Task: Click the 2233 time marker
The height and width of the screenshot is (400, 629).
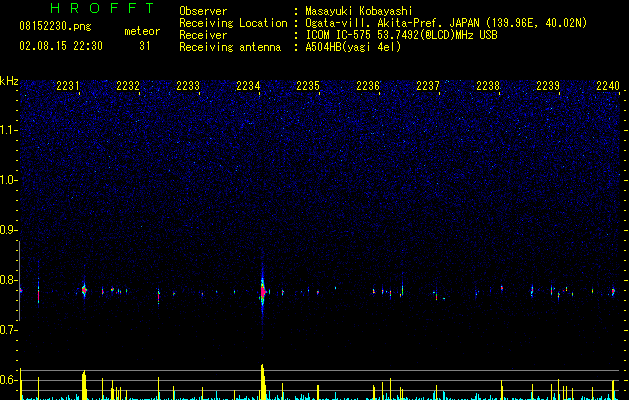Action: click(x=188, y=86)
